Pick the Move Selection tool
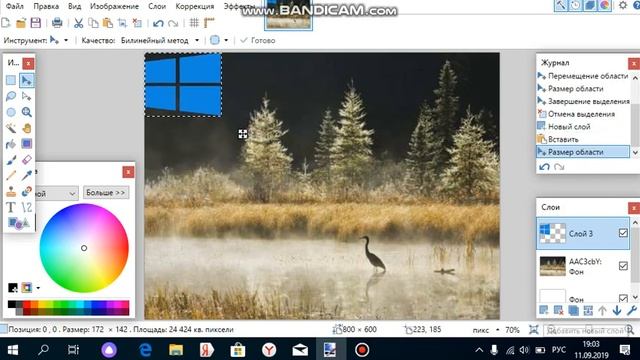Viewport: 640px width, 360px height. (x=27, y=96)
